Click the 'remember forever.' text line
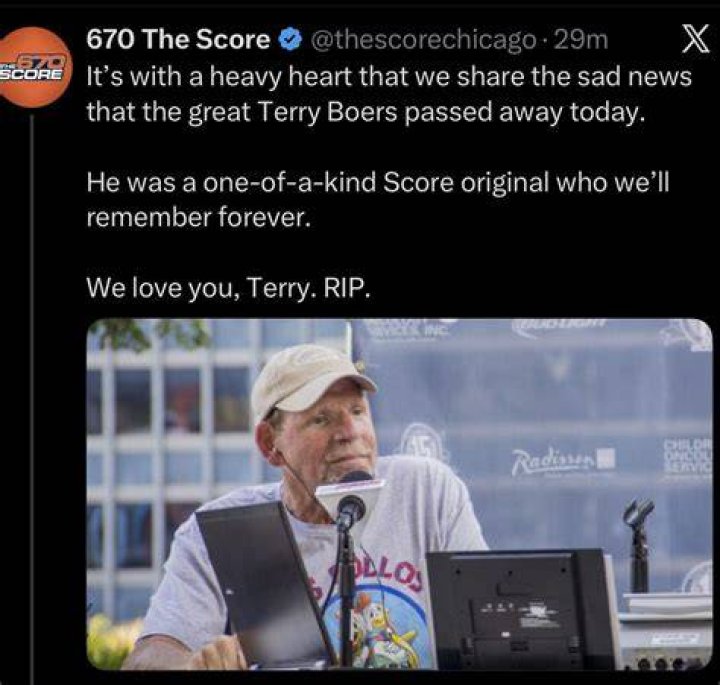The image size is (720, 685). pos(199,218)
